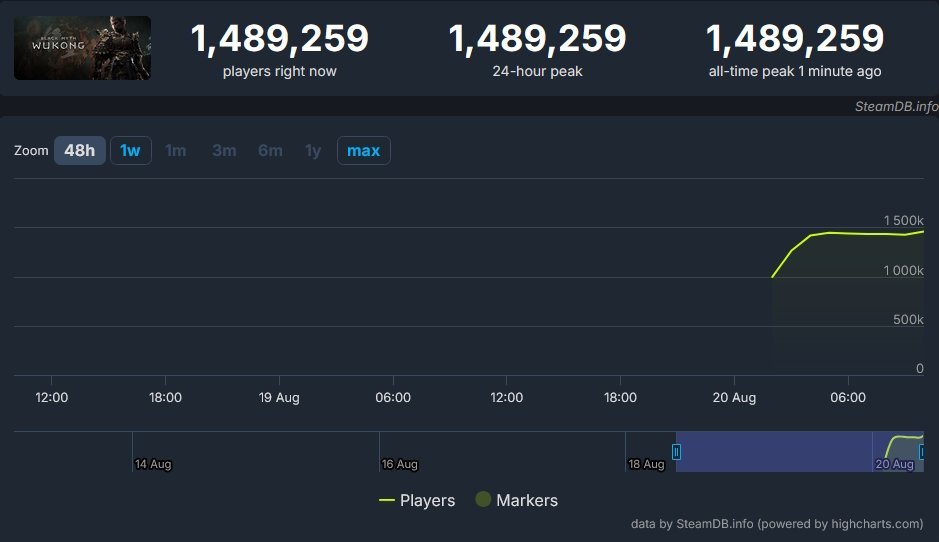Image resolution: width=939 pixels, height=542 pixels.
Task: Click the players right now count
Action: click(x=280, y=38)
